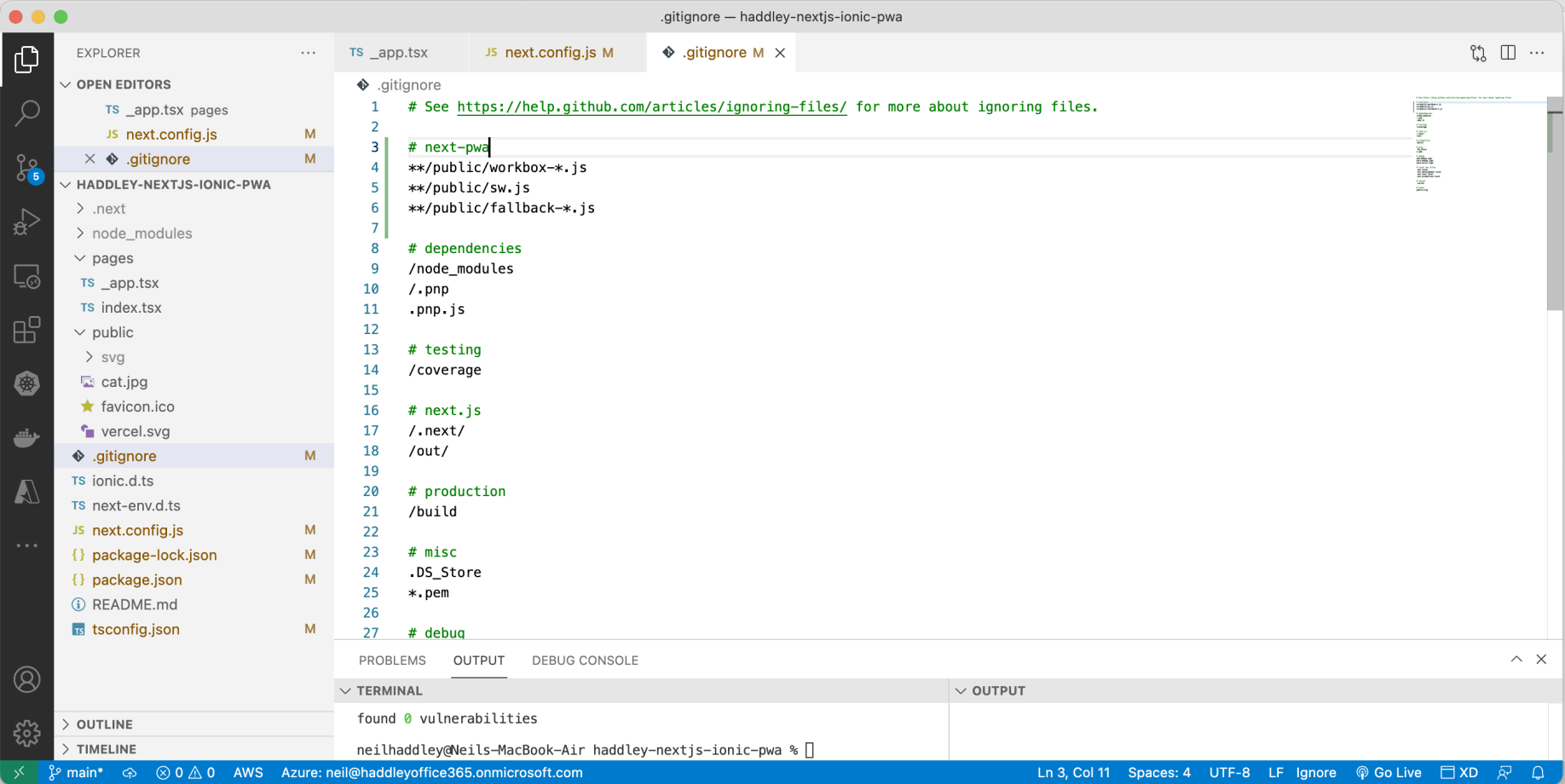The height and width of the screenshot is (784, 1565).
Task: Click the main* branch in status bar
Action: pos(77,773)
